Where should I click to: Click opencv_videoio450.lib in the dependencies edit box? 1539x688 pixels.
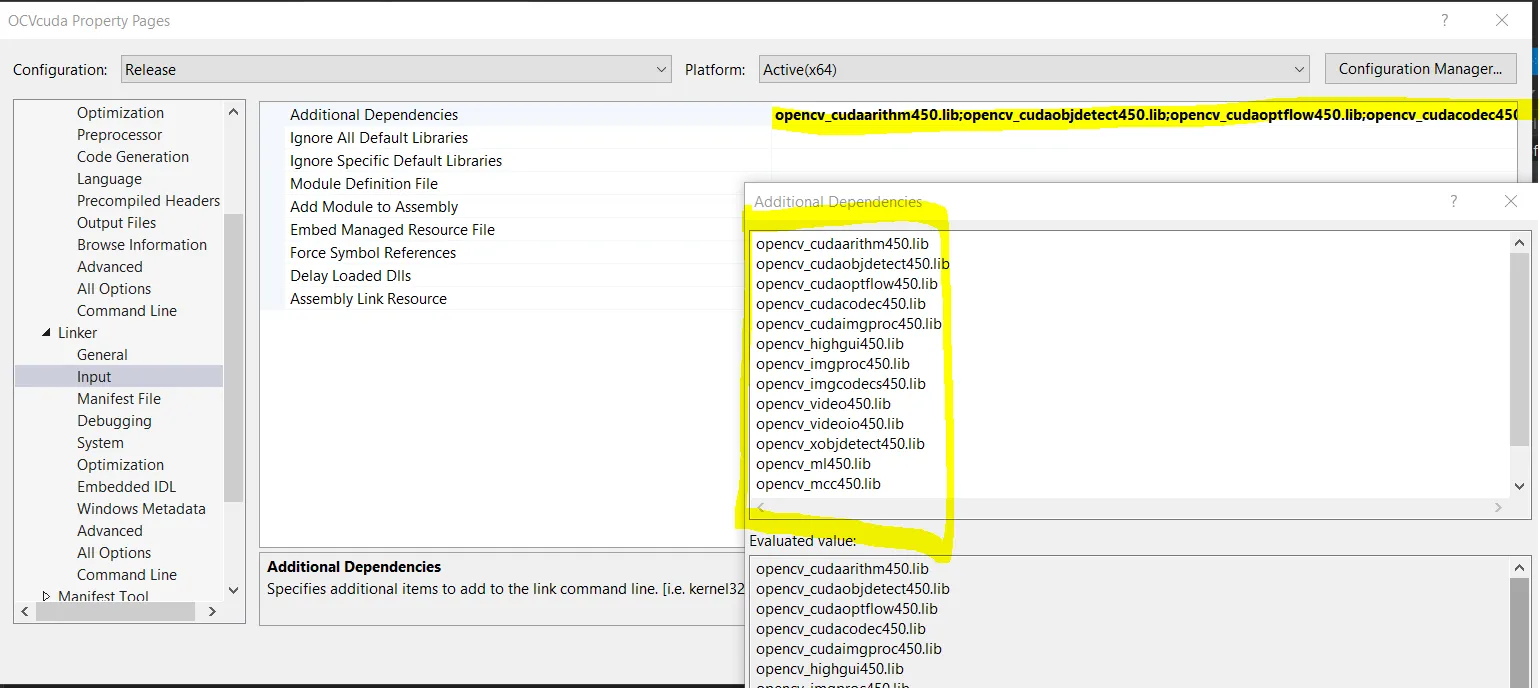coord(829,423)
